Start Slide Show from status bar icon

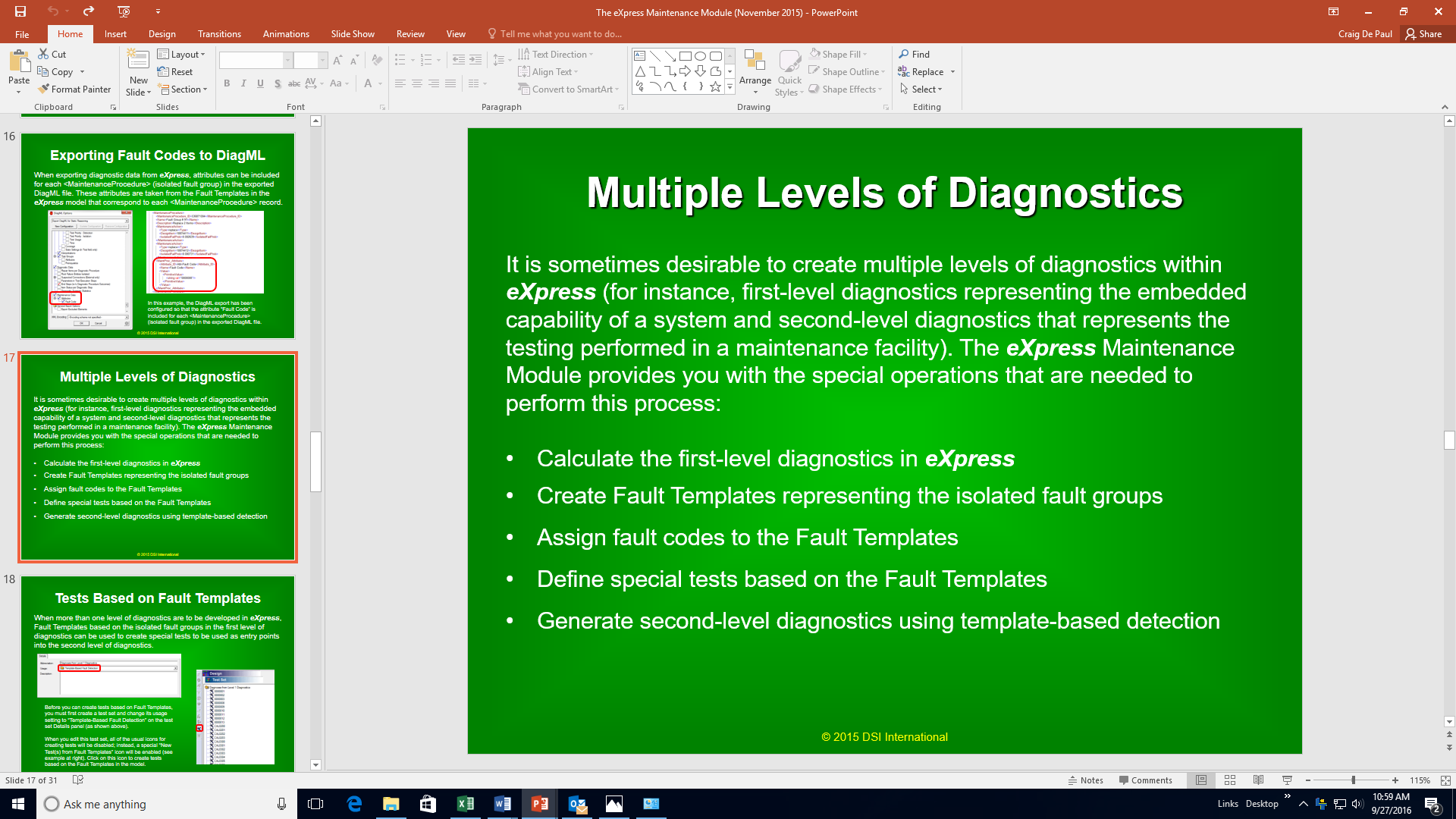pos(1287,780)
